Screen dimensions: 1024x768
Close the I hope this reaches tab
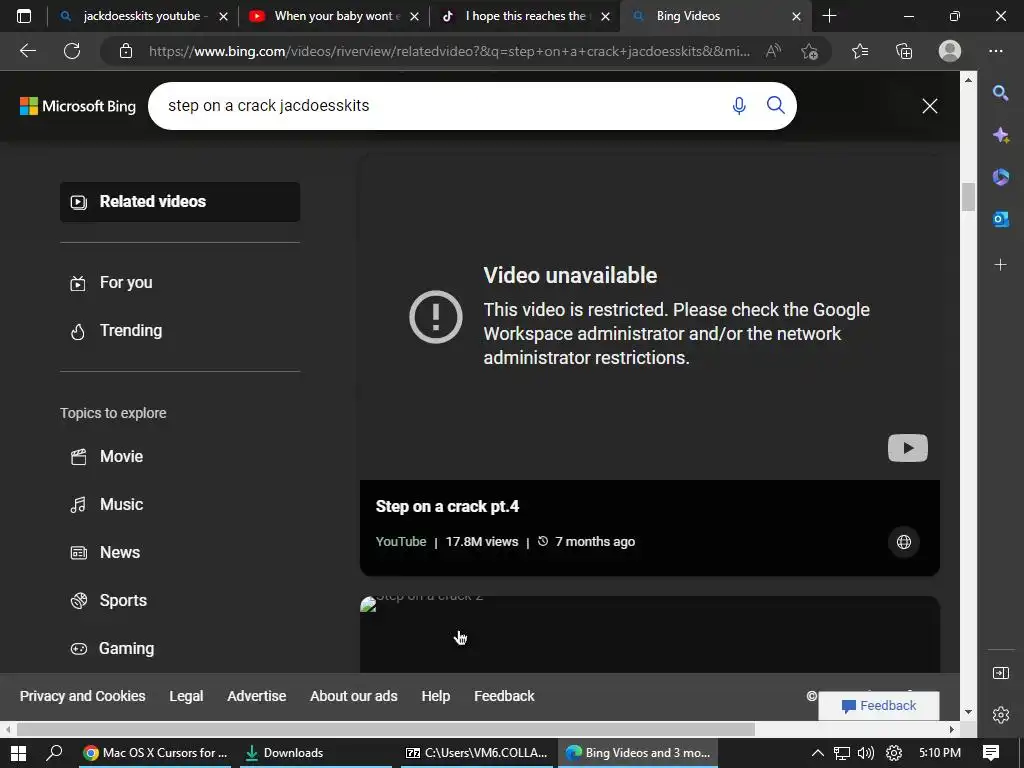[x=605, y=16]
